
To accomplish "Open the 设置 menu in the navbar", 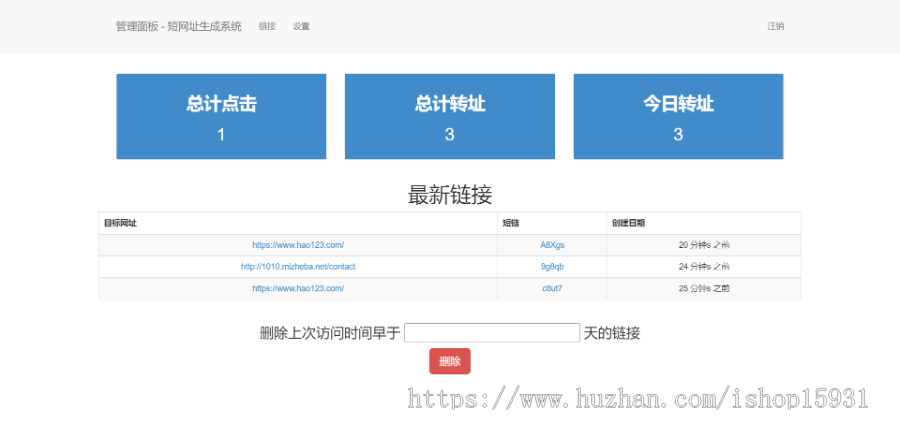I will 301,26.
